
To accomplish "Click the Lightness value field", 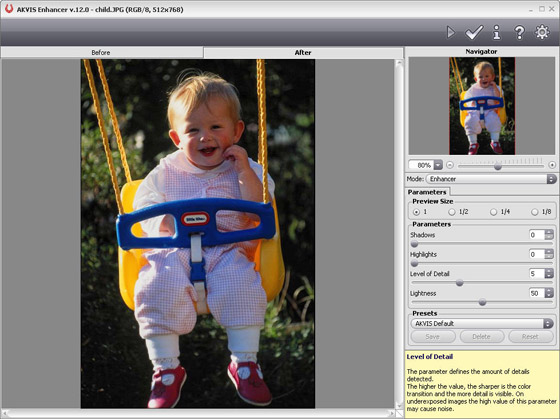I will [537, 293].
